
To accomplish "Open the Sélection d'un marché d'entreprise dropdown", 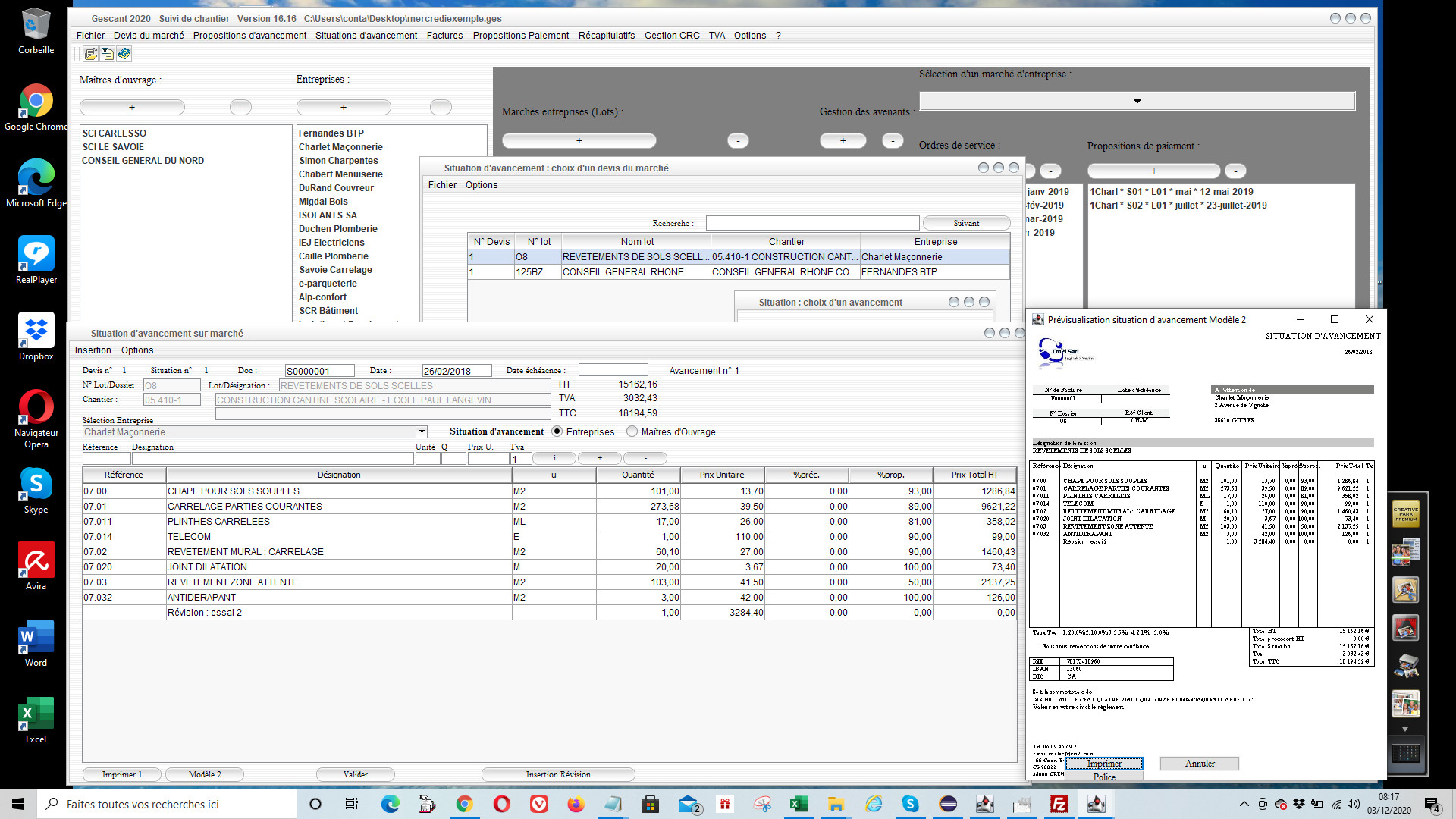I will [1137, 101].
